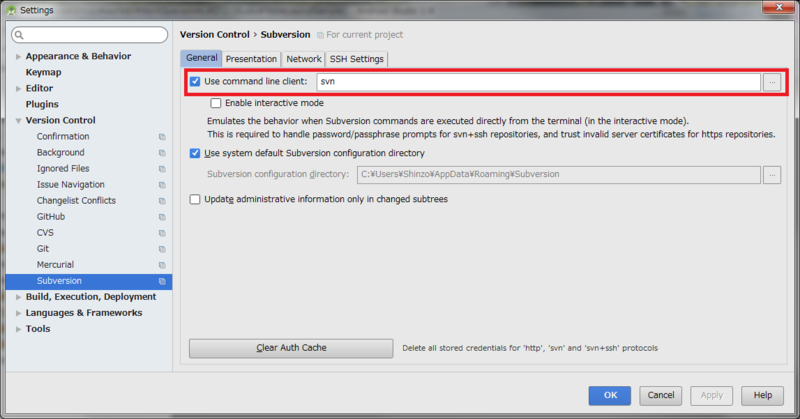
Task: Click project-level icon beside Subversion row
Action: pos(162,281)
